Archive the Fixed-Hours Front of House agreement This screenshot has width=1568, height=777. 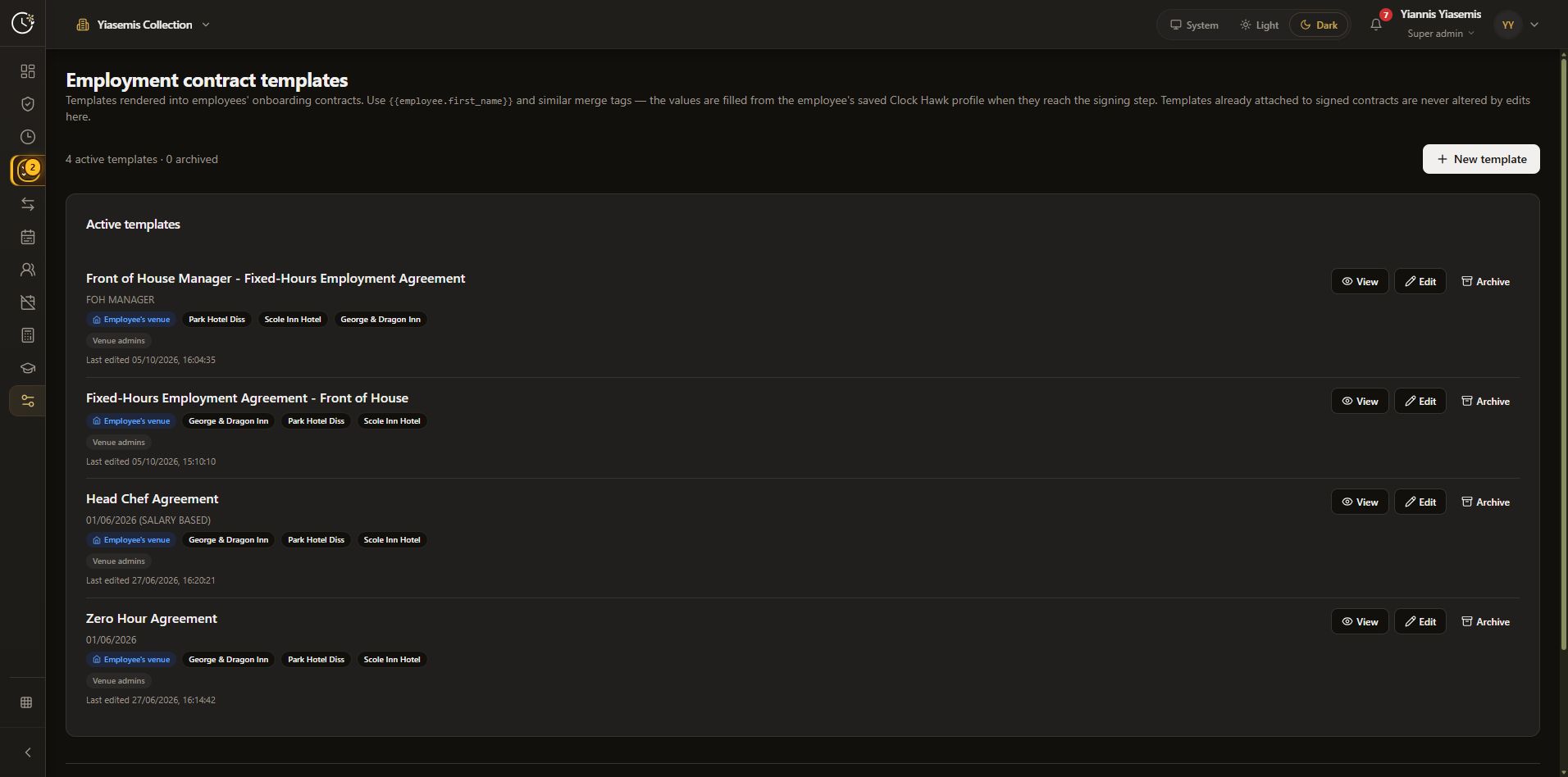click(1485, 401)
